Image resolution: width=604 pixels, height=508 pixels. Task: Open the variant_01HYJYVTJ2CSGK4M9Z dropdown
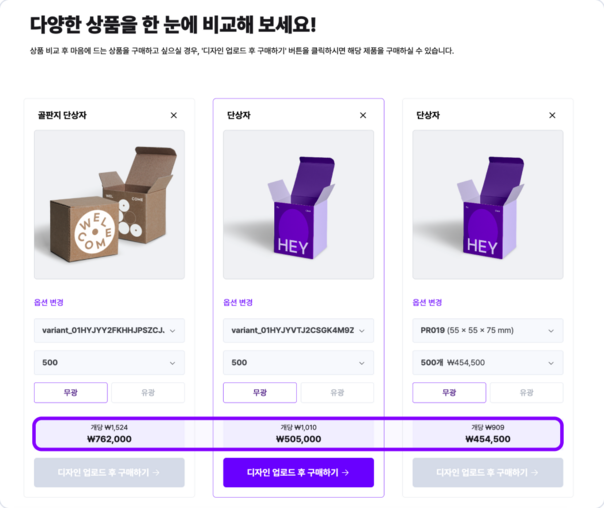click(299, 330)
